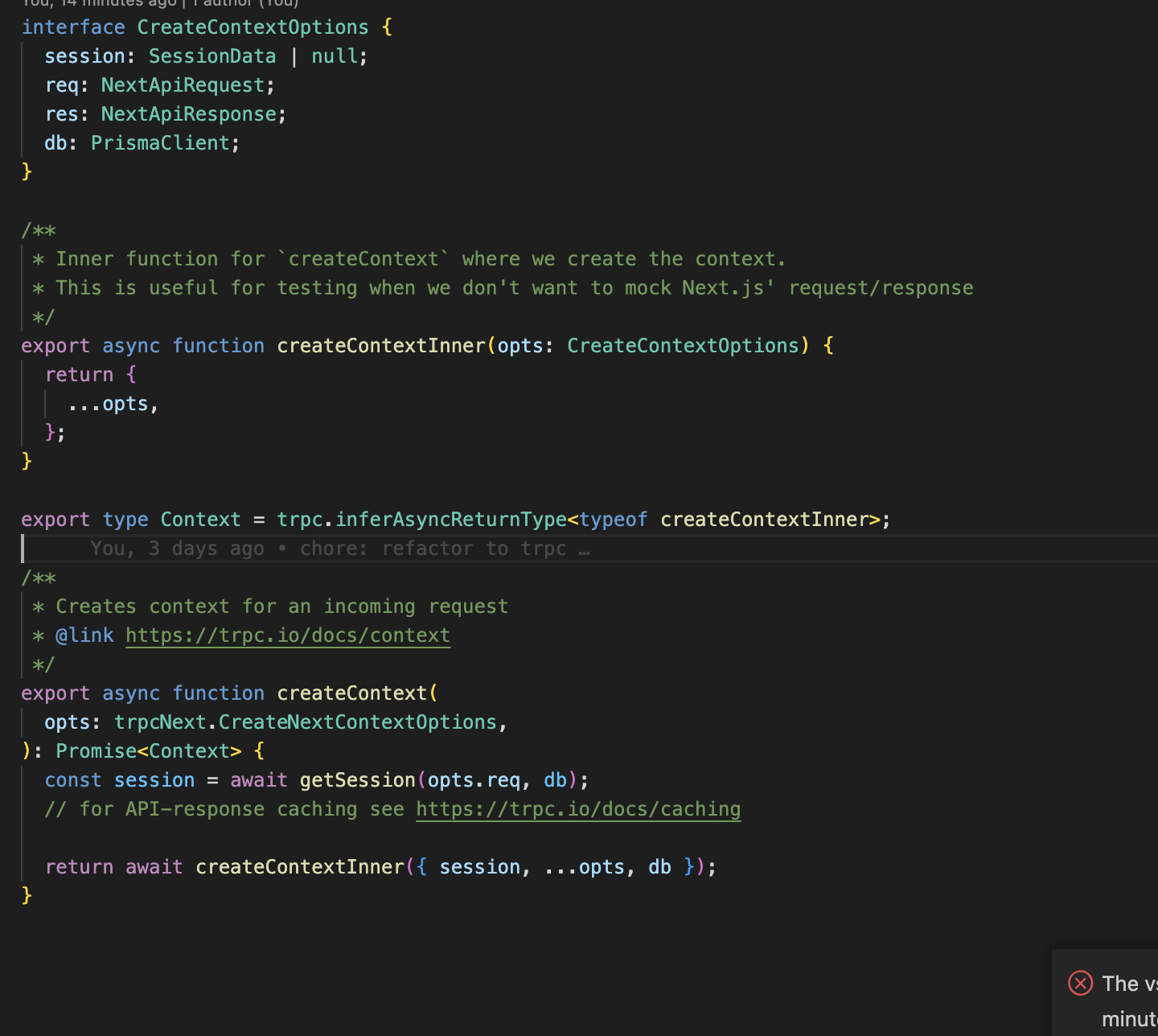This screenshot has height=1036, width=1158.
Task: Click the comment line starting 'This is useful for testing'
Action: [503, 288]
